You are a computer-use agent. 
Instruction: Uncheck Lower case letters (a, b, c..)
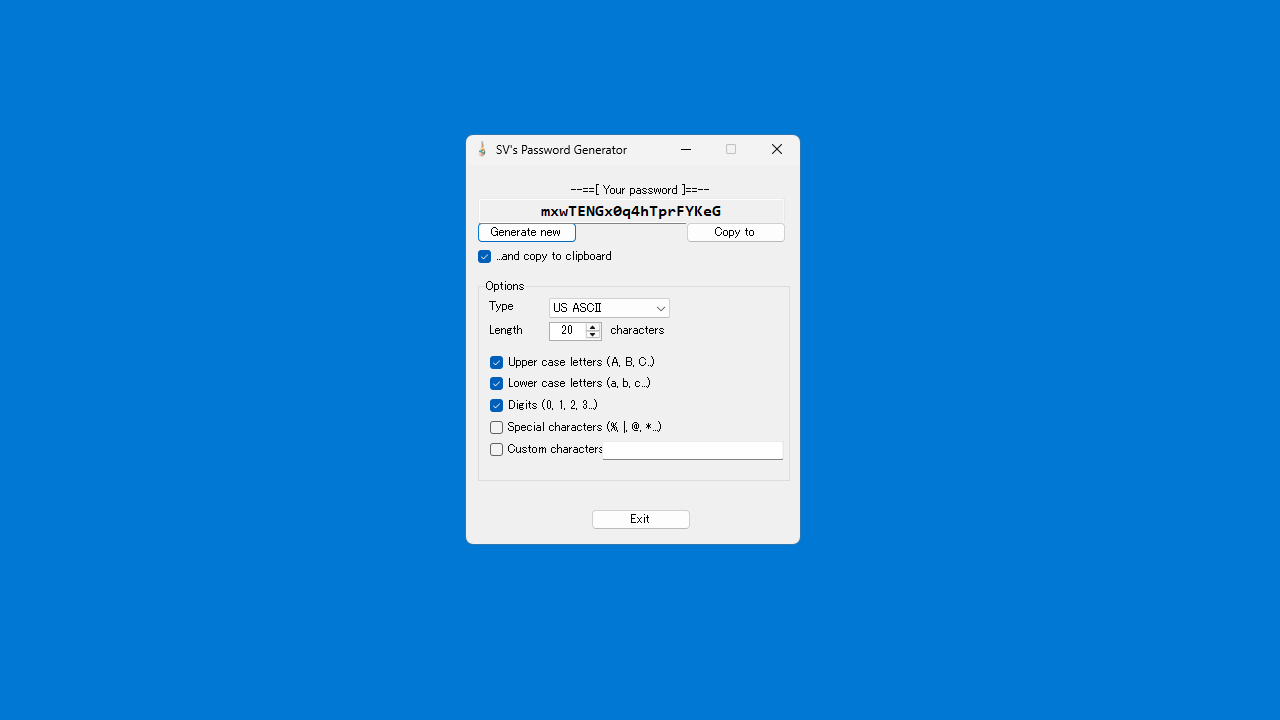click(496, 383)
